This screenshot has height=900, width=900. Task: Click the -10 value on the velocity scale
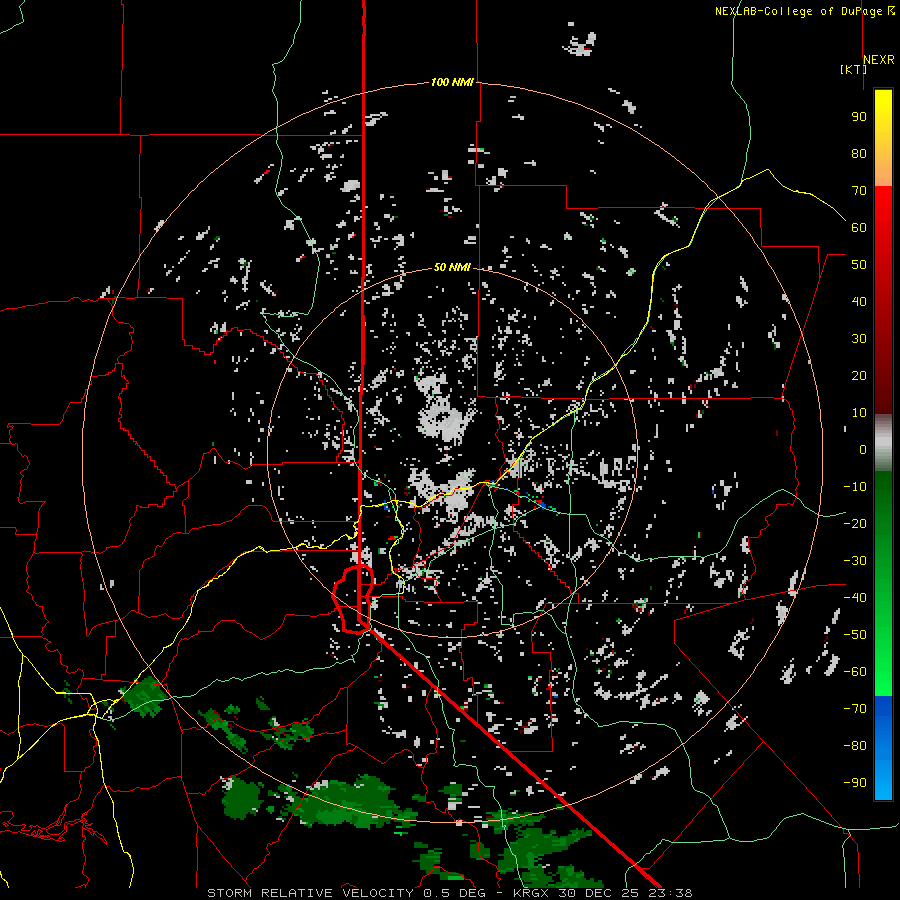855,487
